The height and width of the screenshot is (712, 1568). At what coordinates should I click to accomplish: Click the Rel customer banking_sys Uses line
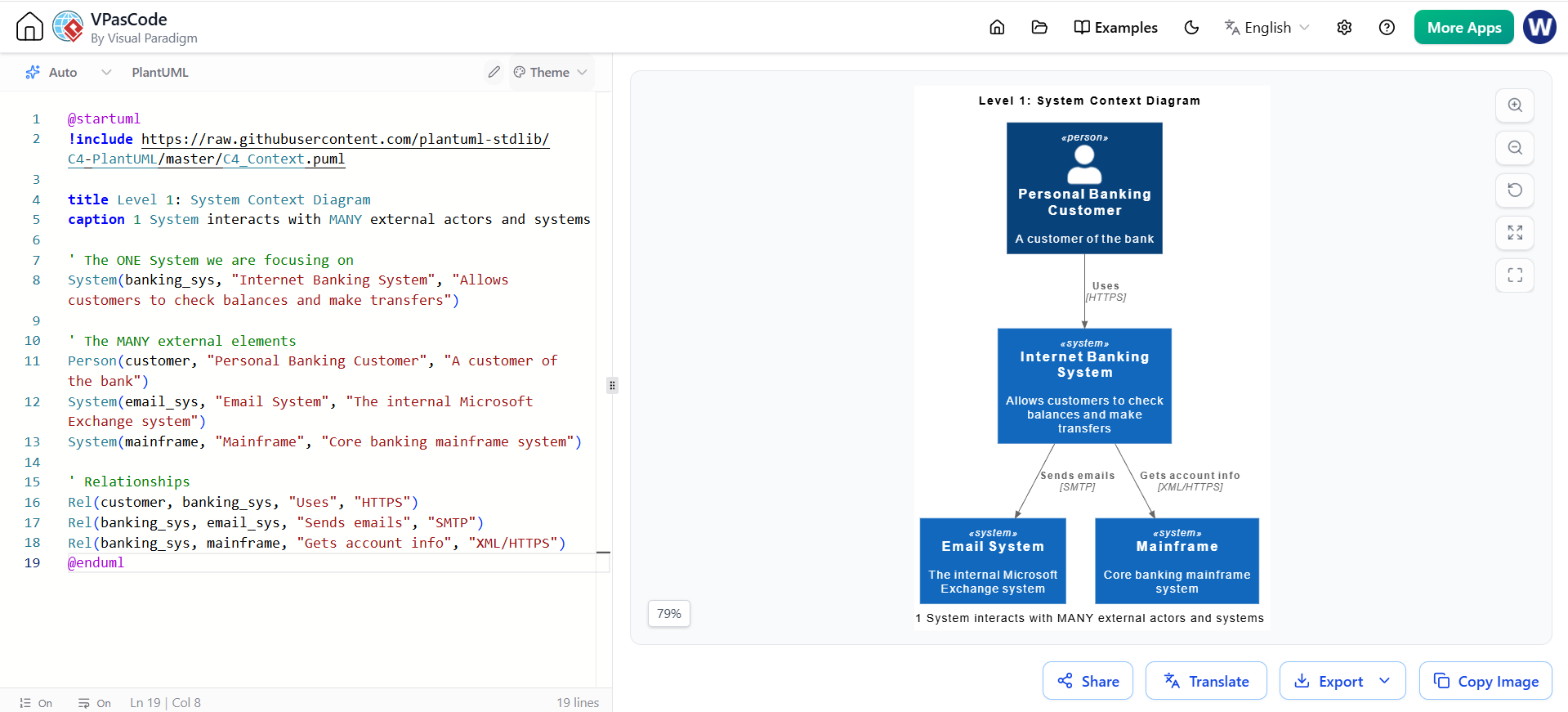coord(243,502)
